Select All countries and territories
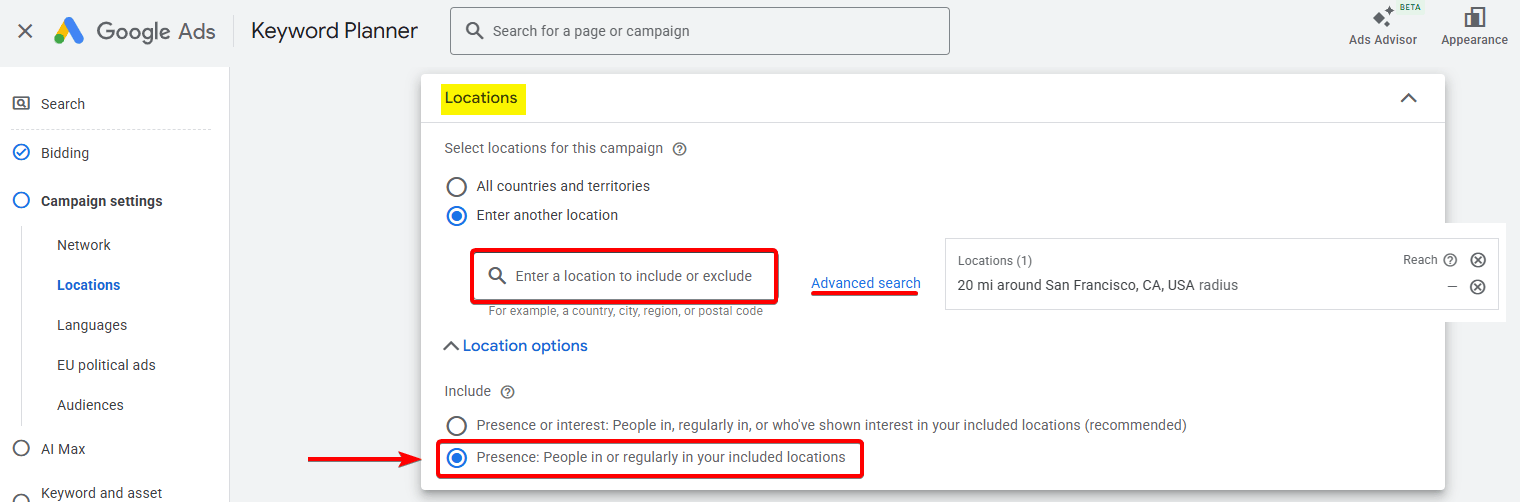The width and height of the screenshot is (1520, 502). 457,187
